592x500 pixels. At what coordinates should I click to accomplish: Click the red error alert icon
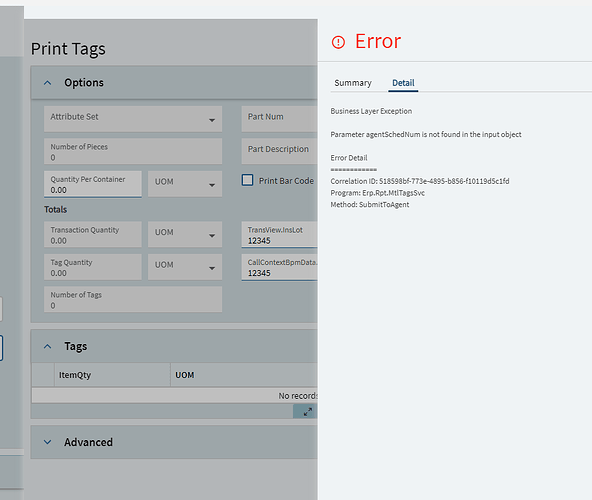click(x=338, y=42)
